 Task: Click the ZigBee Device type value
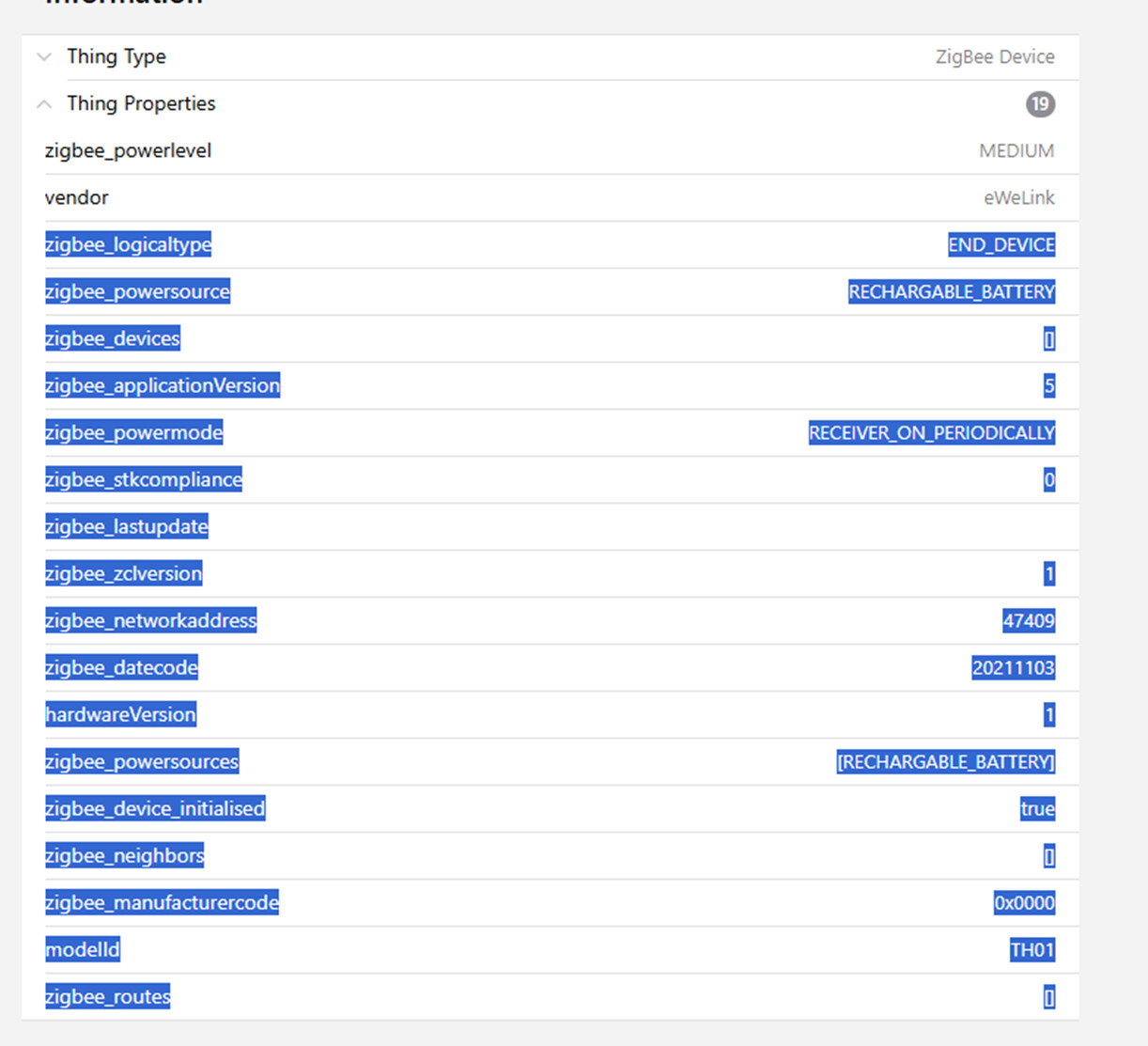[994, 56]
